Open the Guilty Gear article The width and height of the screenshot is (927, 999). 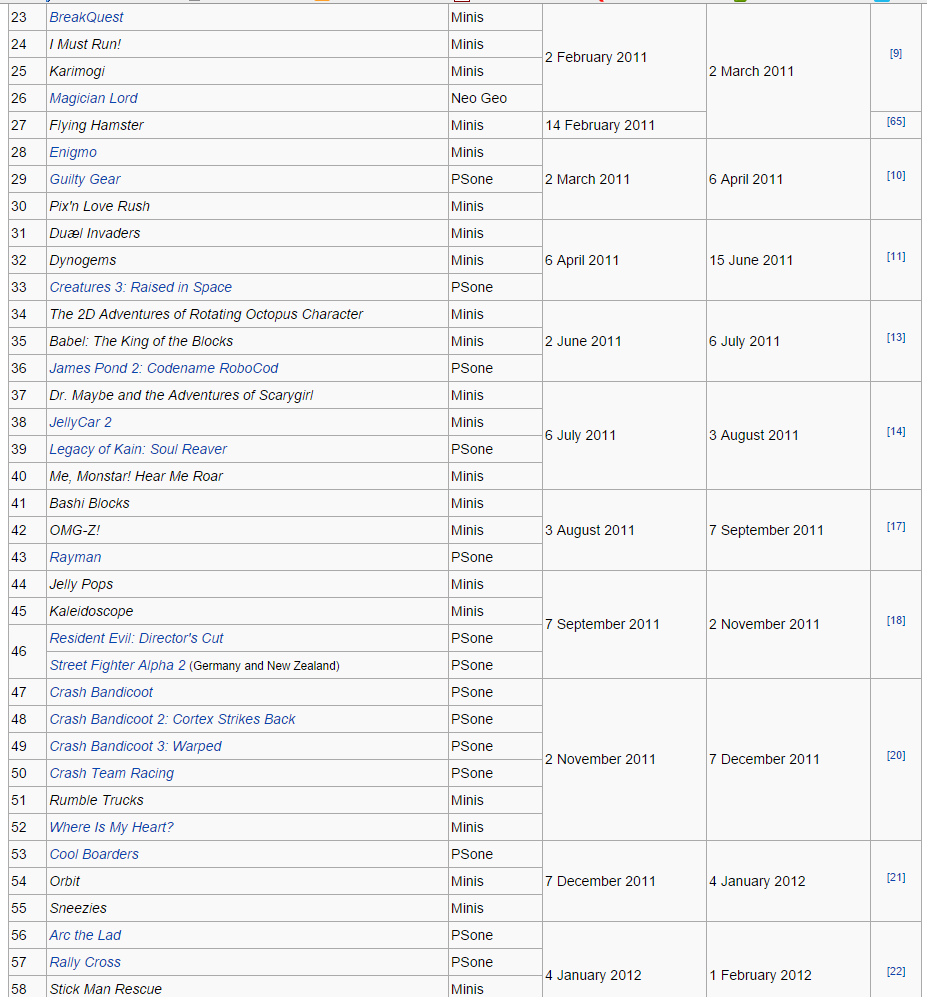click(x=85, y=179)
